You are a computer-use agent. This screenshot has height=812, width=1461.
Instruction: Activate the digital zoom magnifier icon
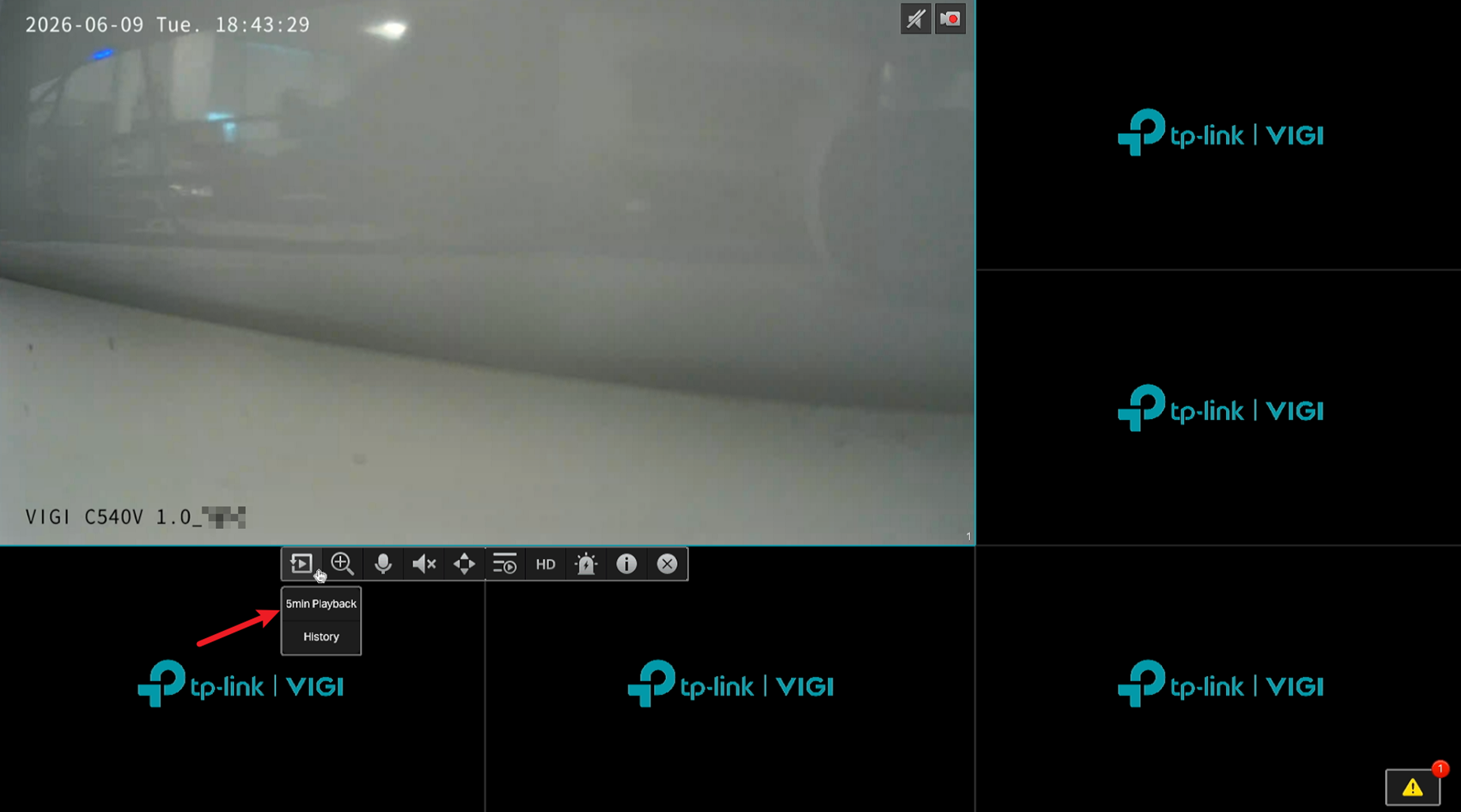[x=343, y=564]
